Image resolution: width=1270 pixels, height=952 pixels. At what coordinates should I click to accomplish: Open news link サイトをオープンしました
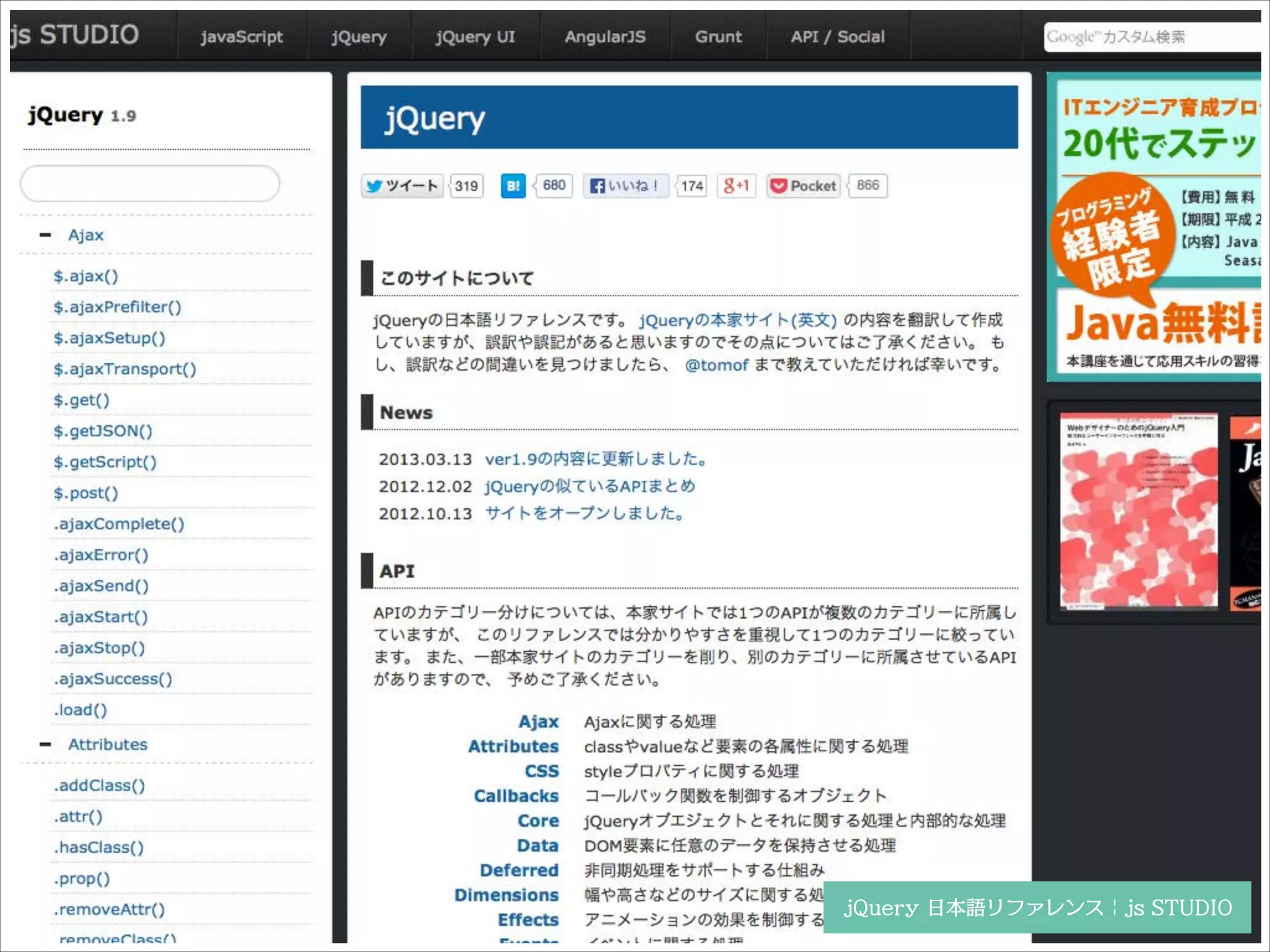[x=584, y=514]
